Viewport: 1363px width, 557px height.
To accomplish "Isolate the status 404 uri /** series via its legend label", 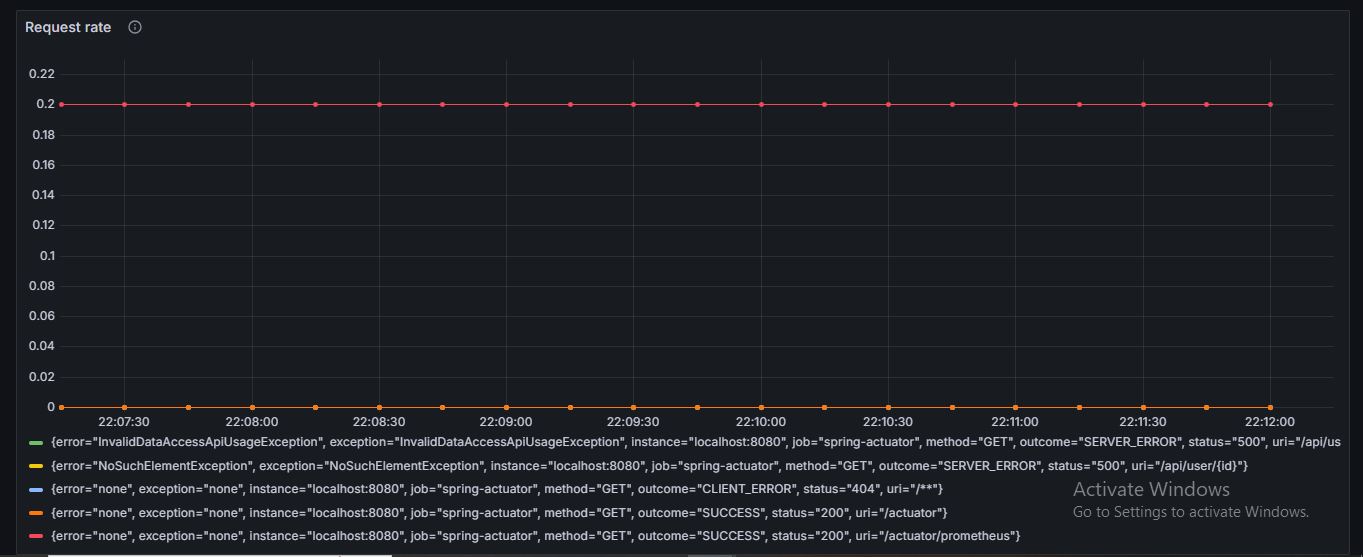I will coord(497,489).
